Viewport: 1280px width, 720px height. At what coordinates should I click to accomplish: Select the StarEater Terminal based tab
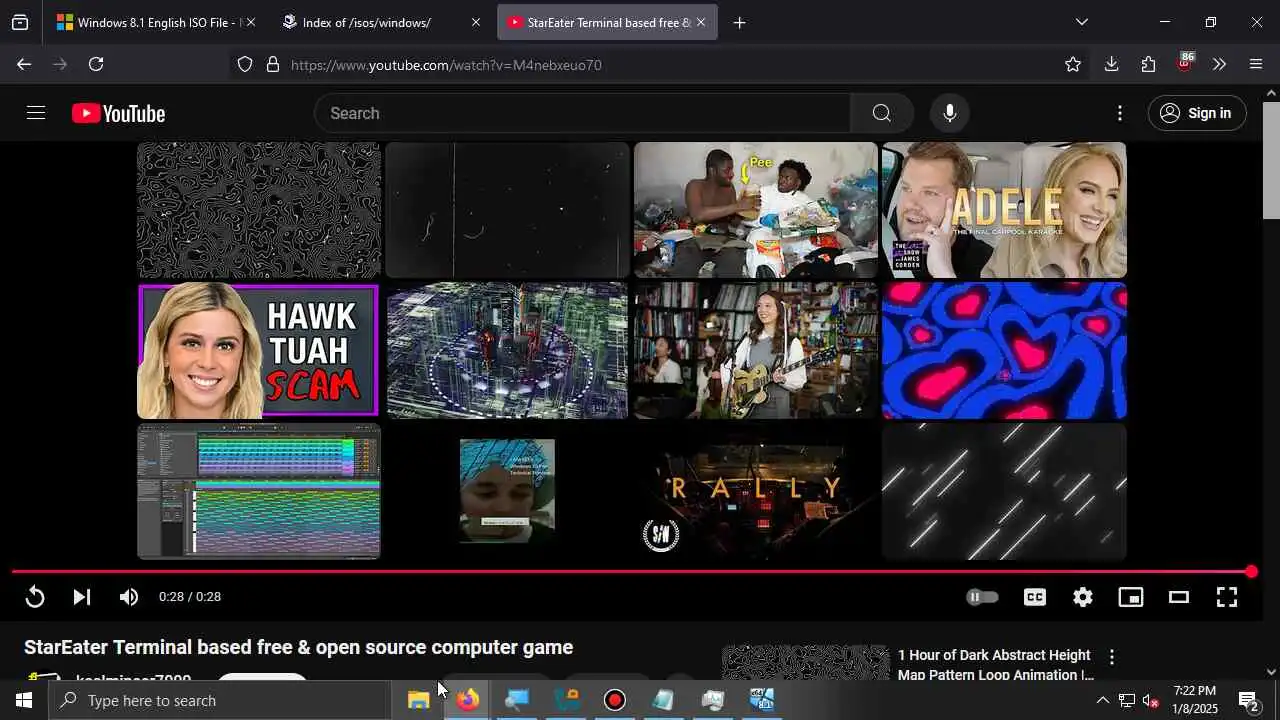click(598, 22)
